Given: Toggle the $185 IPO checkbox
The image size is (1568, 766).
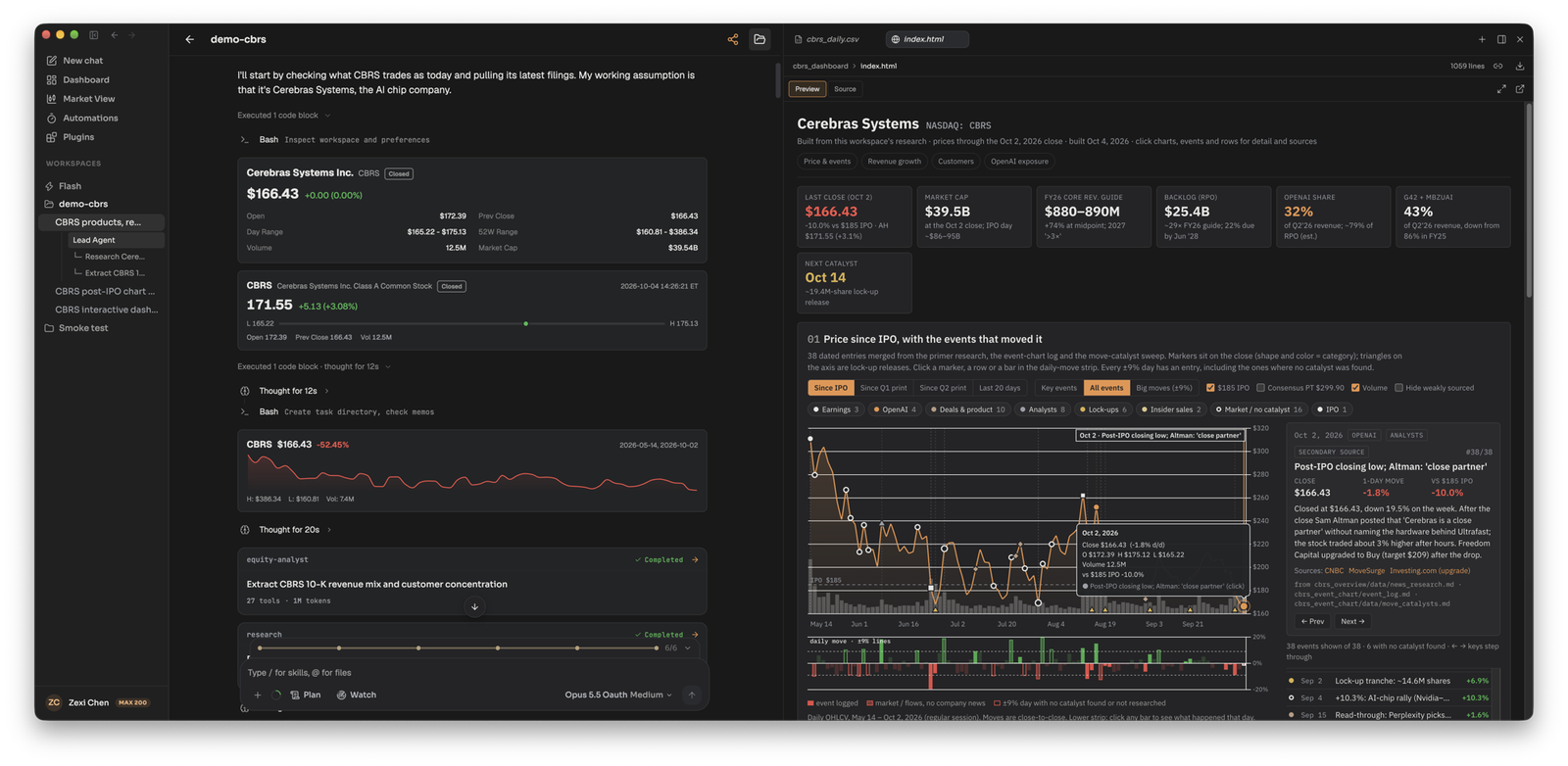Looking at the screenshot, I should coord(1210,388).
